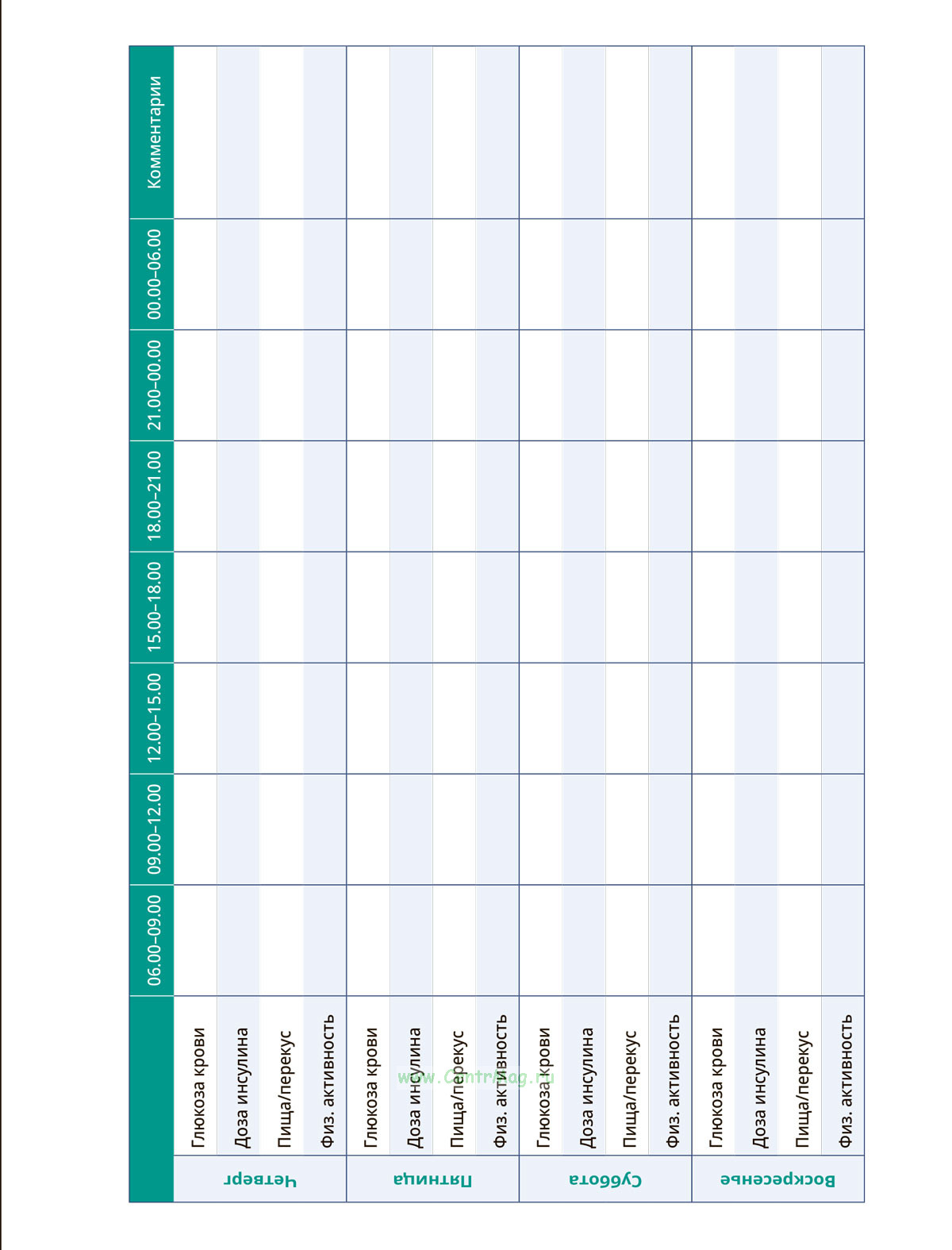
Task: Click the 15.00–18.00 column header
Action: [153, 607]
